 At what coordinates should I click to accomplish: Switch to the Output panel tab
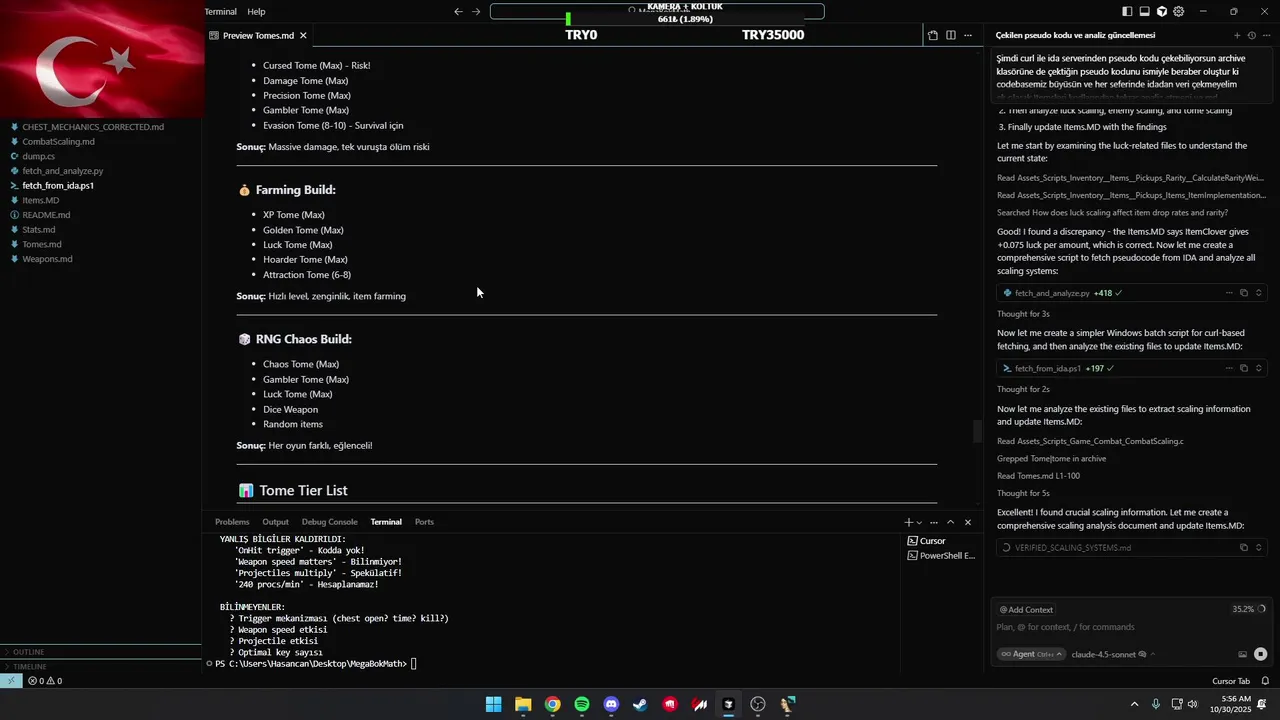(x=275, y=522)
